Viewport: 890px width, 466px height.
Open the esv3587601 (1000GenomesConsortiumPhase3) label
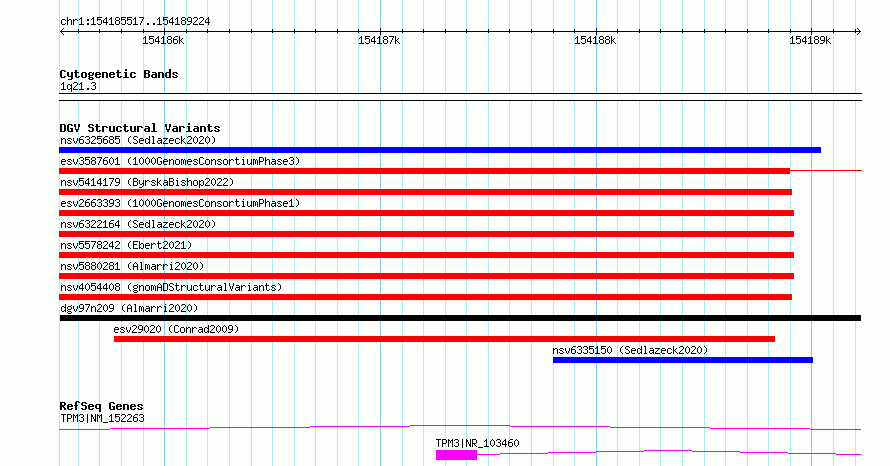tap(180, 161)
